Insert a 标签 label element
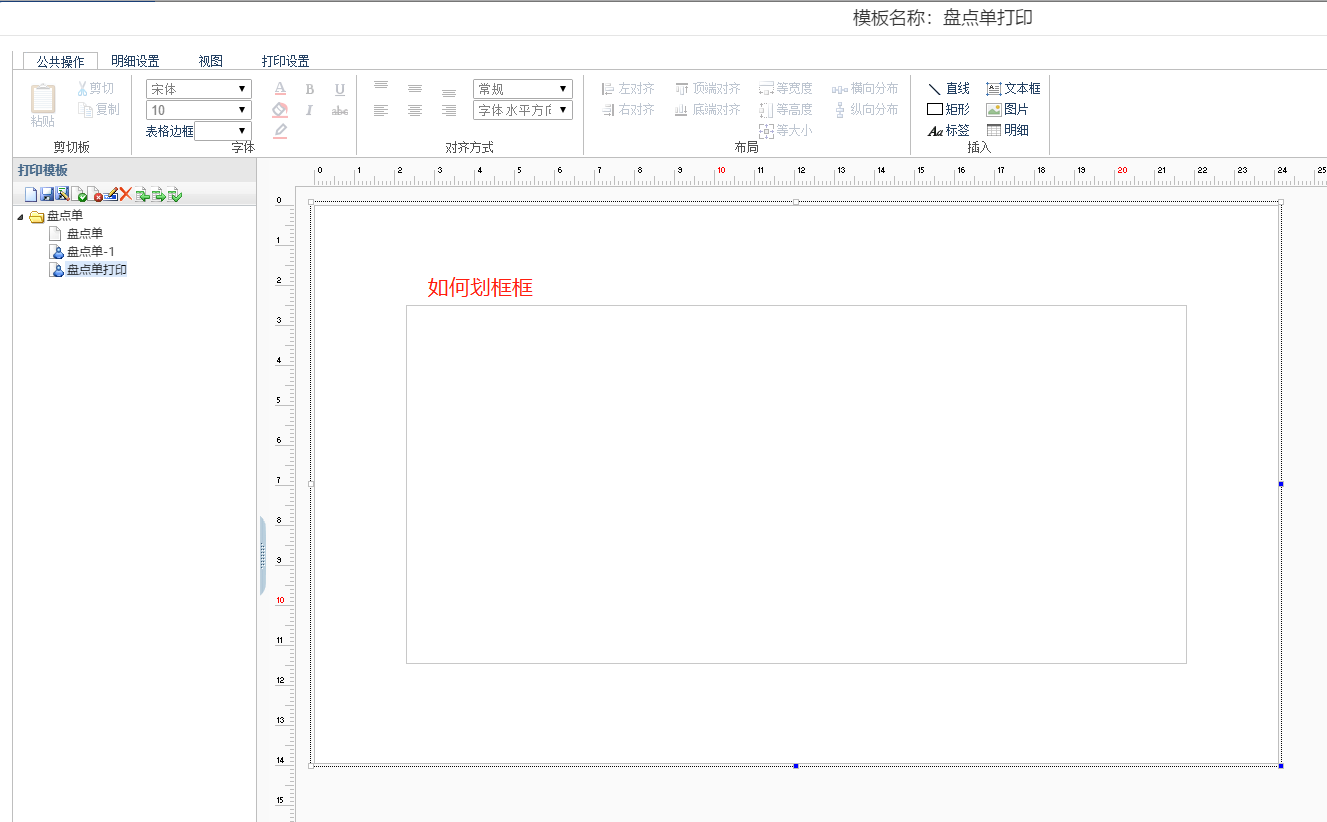 coord(948,130)
